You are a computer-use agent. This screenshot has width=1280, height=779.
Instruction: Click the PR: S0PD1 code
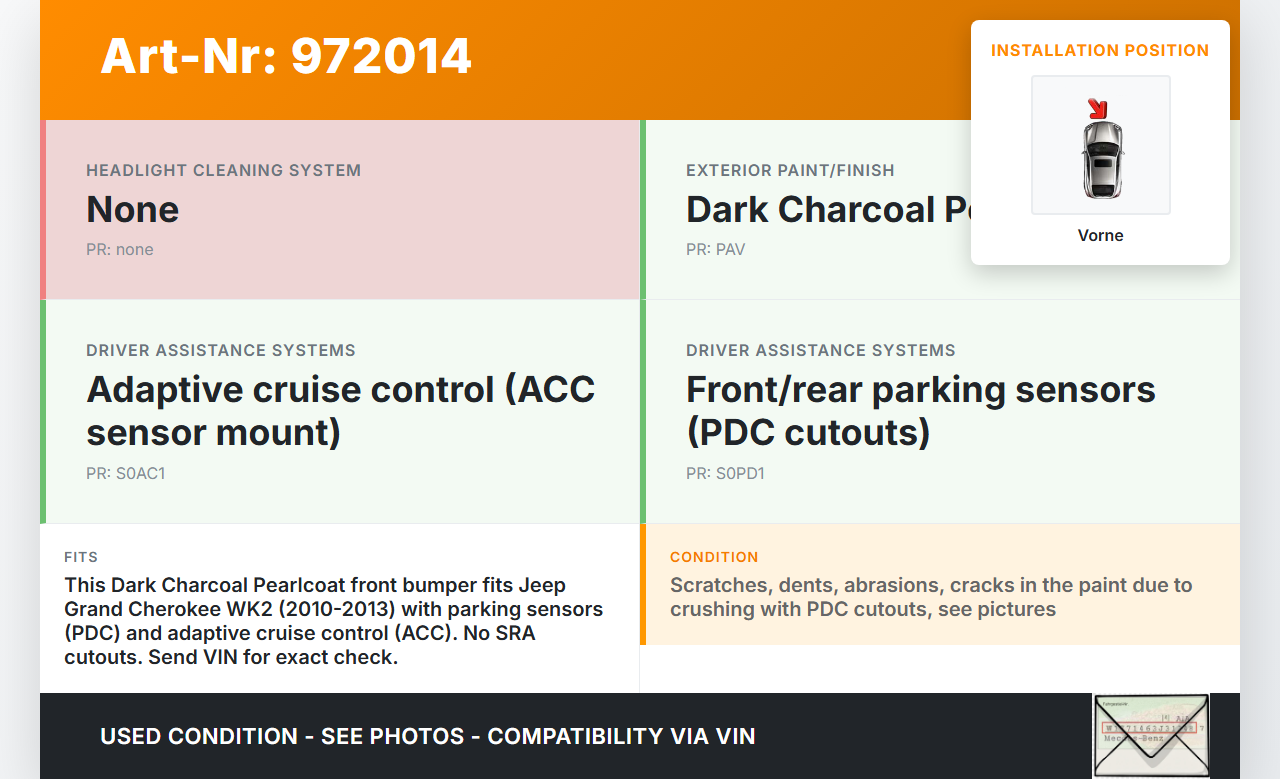pyautogui.click(x=725, y=473)
